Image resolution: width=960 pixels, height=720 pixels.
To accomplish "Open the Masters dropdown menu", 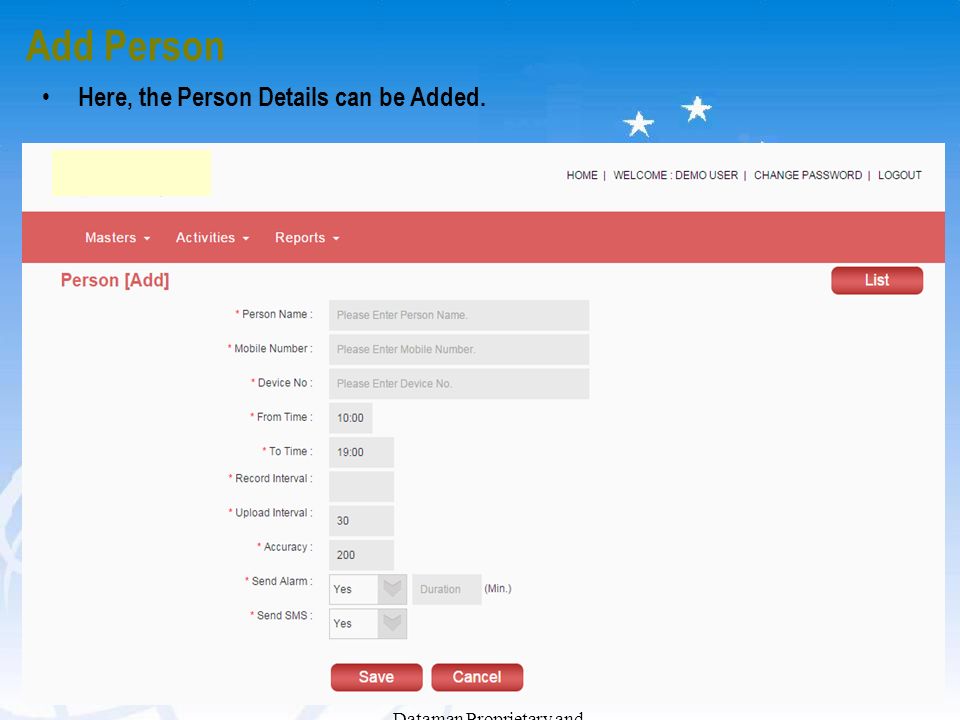I will tap(118, 238).
